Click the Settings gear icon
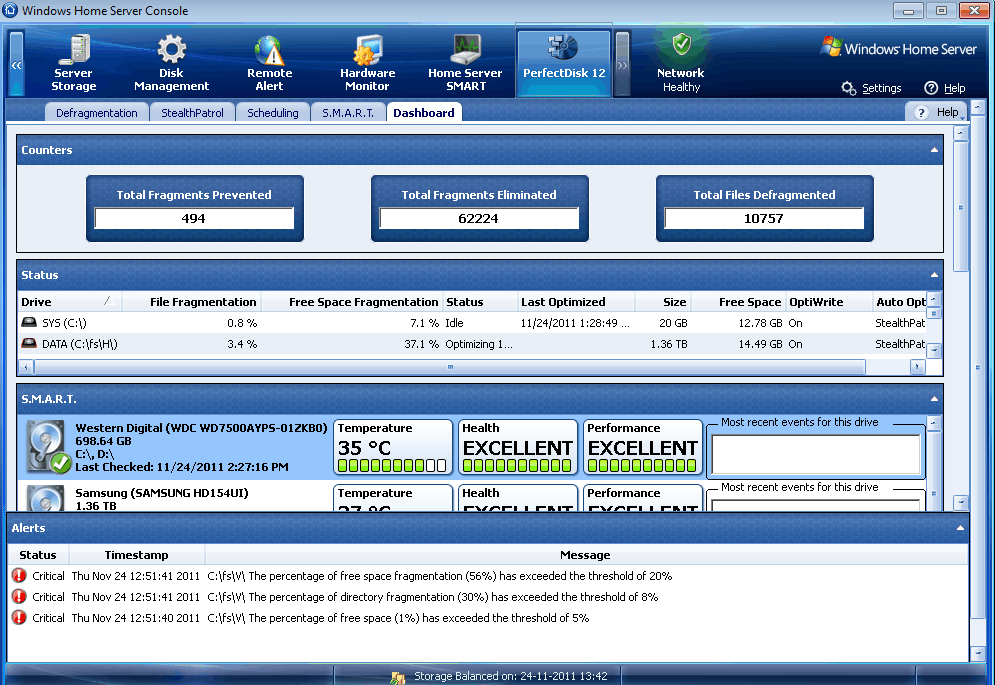 (x=848, y=88)
